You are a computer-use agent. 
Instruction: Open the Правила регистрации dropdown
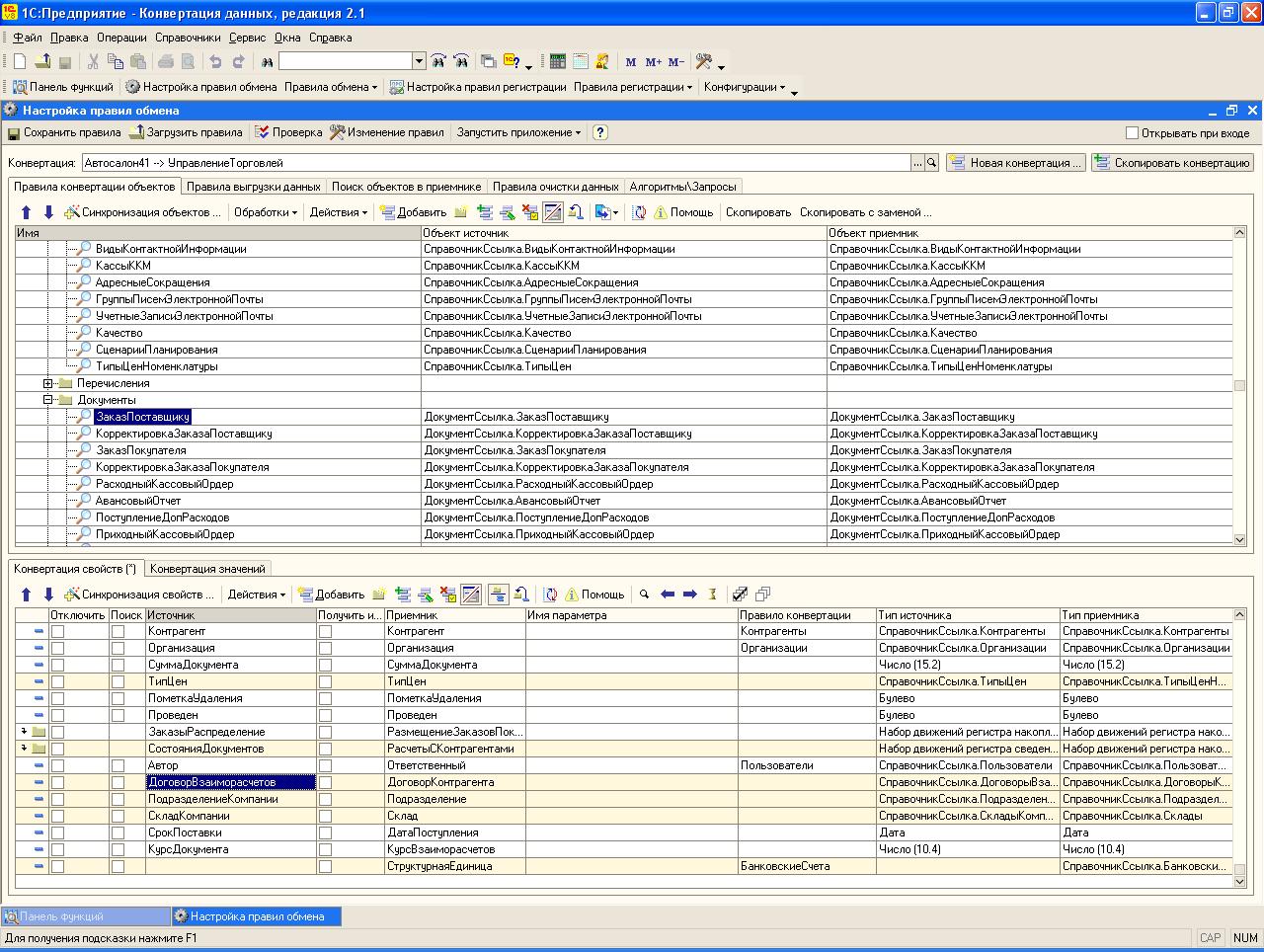(x=633, y=87)
